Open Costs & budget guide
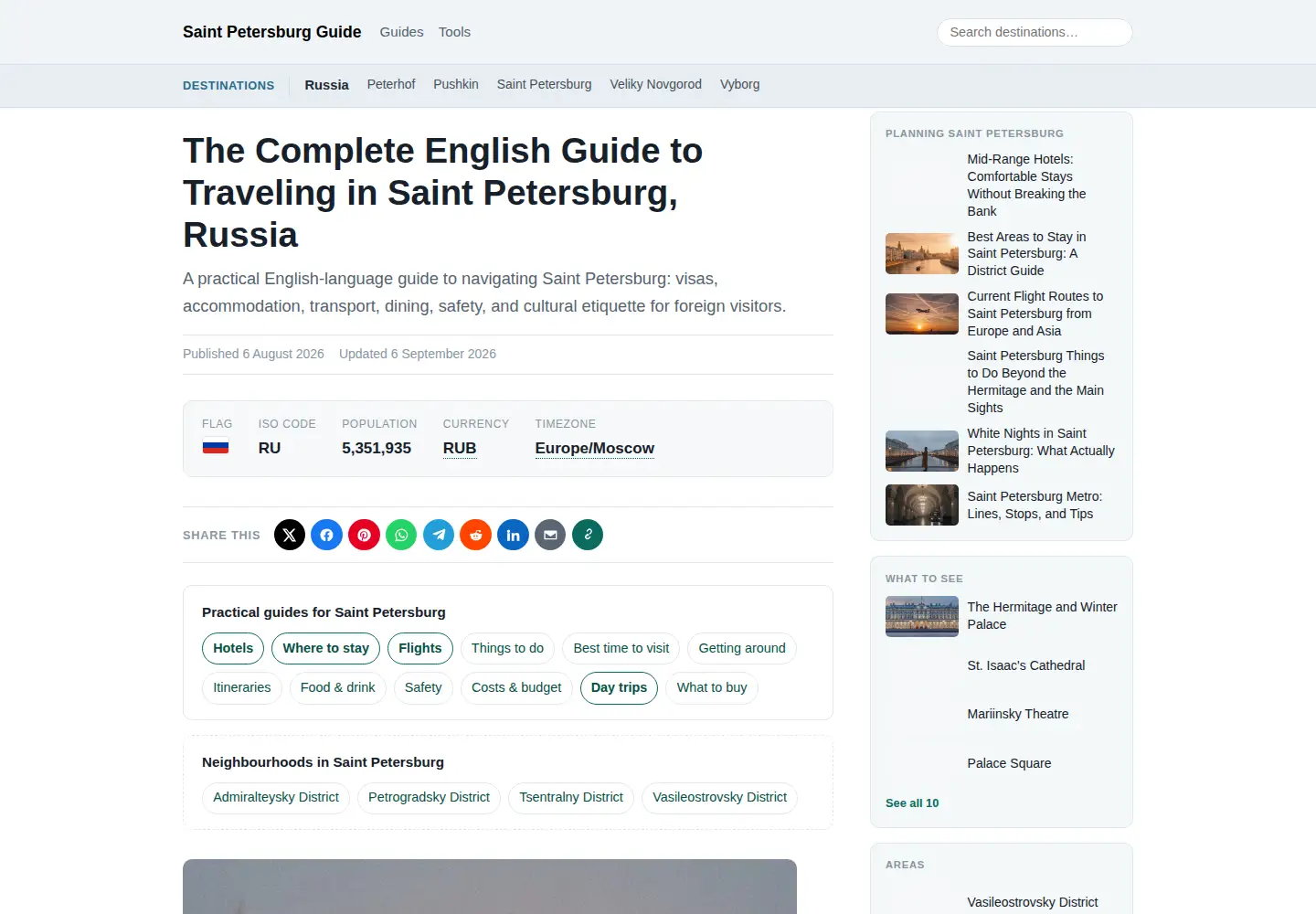The image size is (1316, 914). click(x=516, y=688)
